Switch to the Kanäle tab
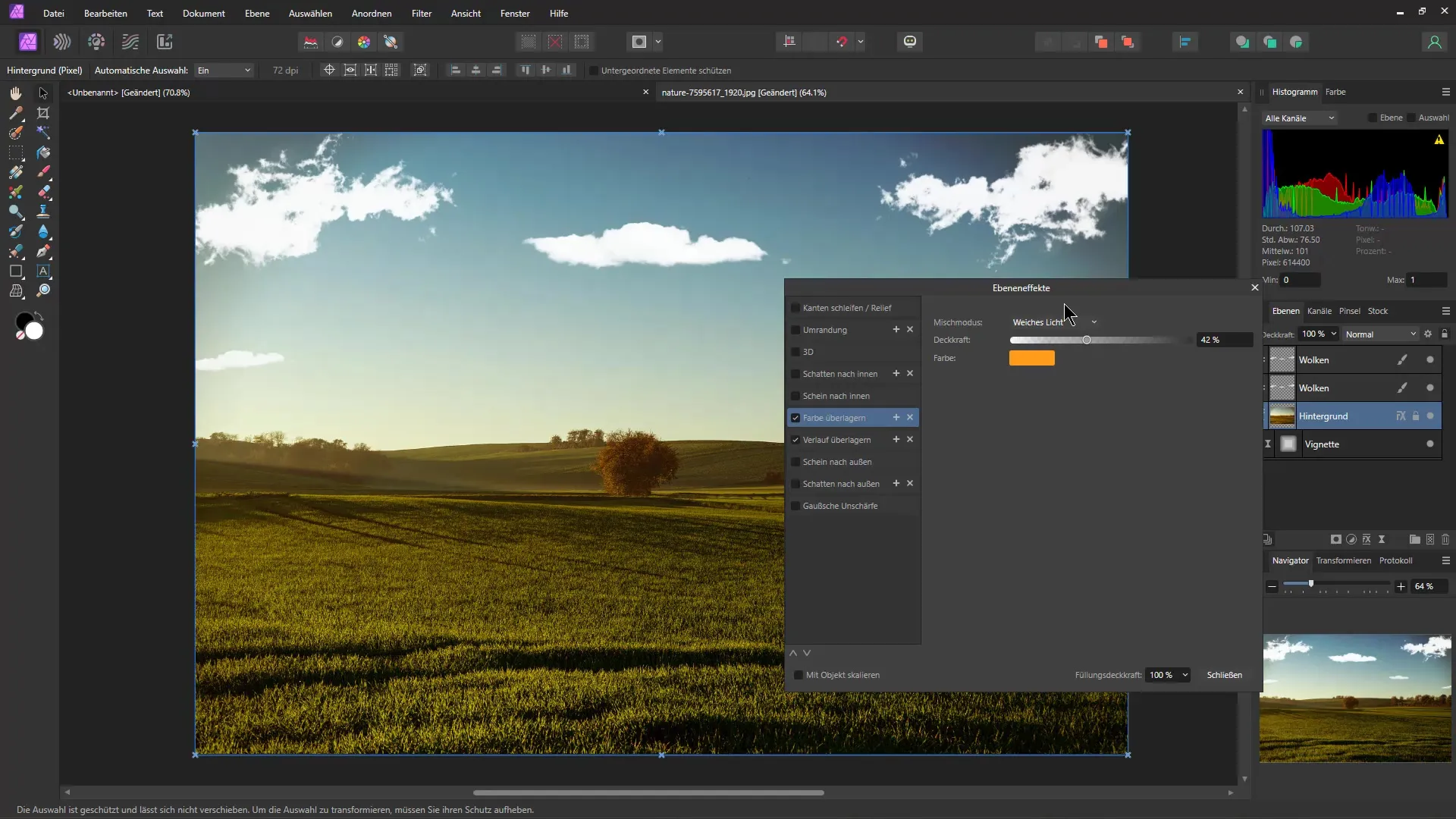 (1319, 311)
